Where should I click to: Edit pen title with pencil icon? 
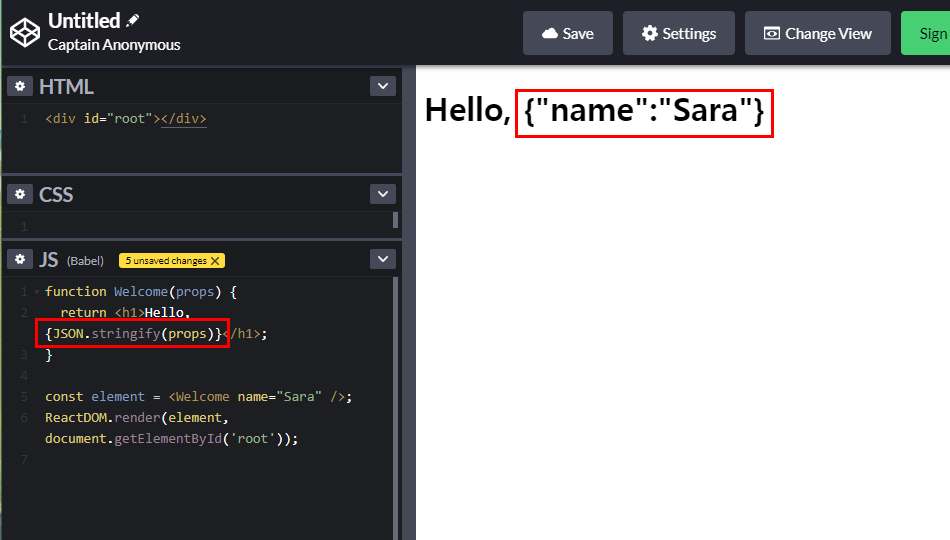tap(133, 21)
